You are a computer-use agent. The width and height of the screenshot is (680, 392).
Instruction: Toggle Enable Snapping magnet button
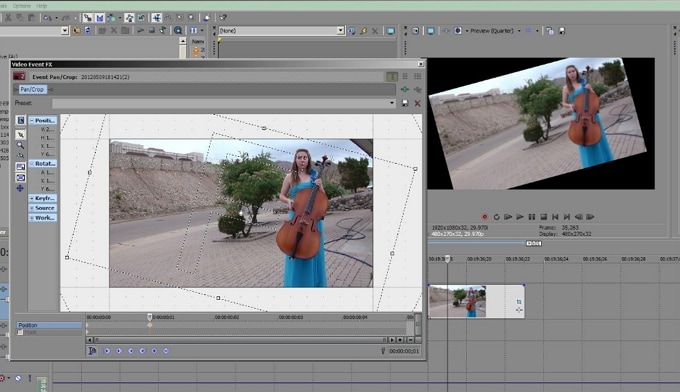[88, 18]
